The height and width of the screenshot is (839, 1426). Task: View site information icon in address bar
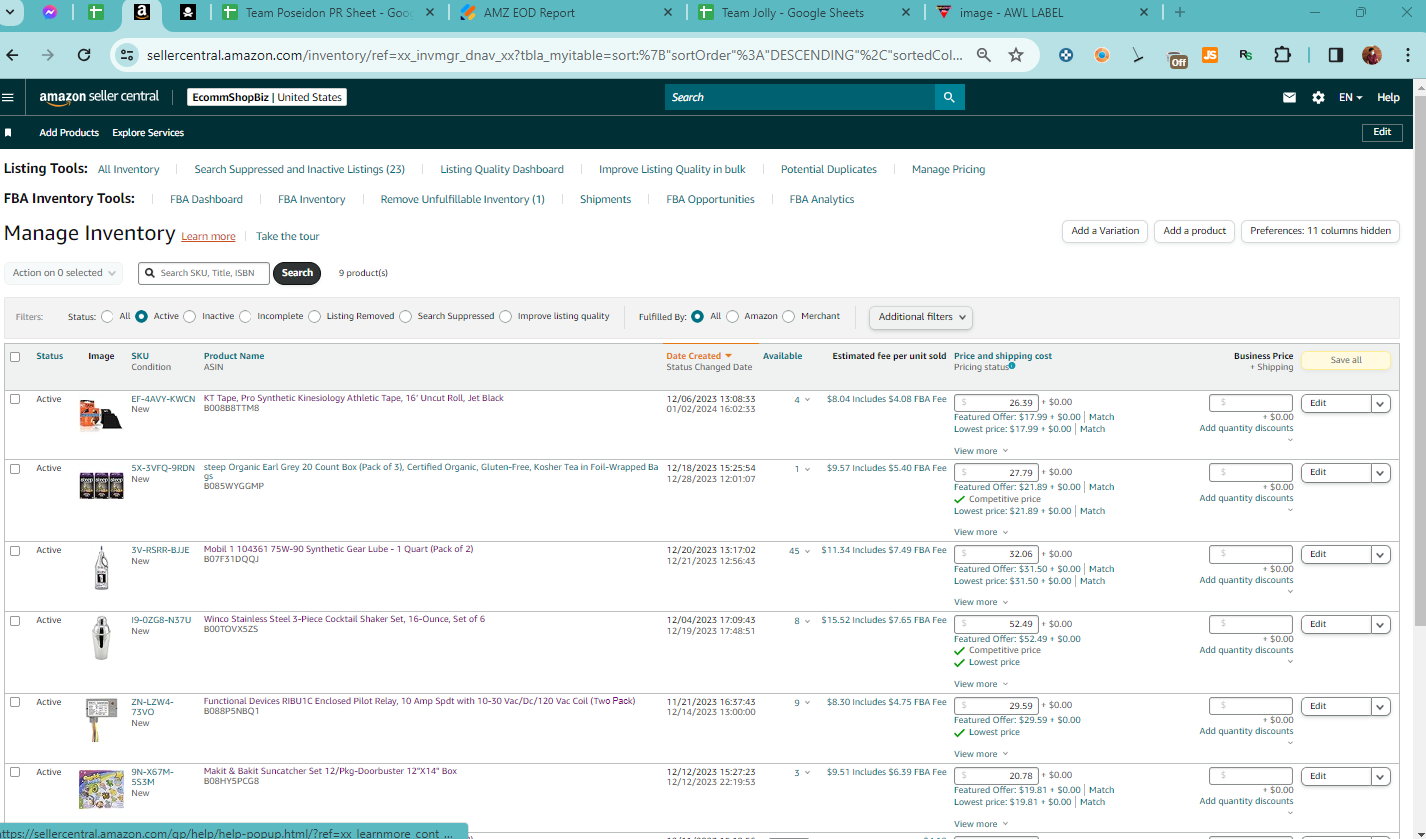pyautogui.click(x=127, y=55)
